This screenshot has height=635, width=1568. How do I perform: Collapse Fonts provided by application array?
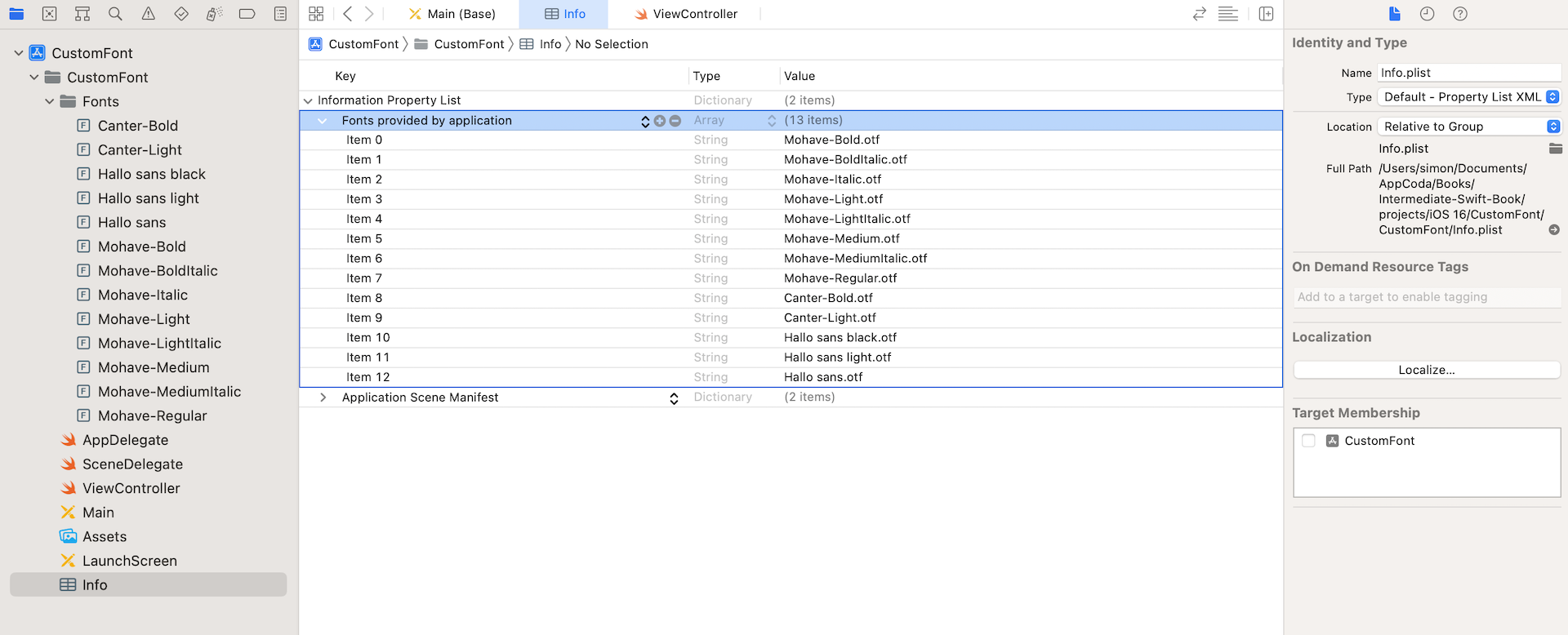tap(323, 121)
